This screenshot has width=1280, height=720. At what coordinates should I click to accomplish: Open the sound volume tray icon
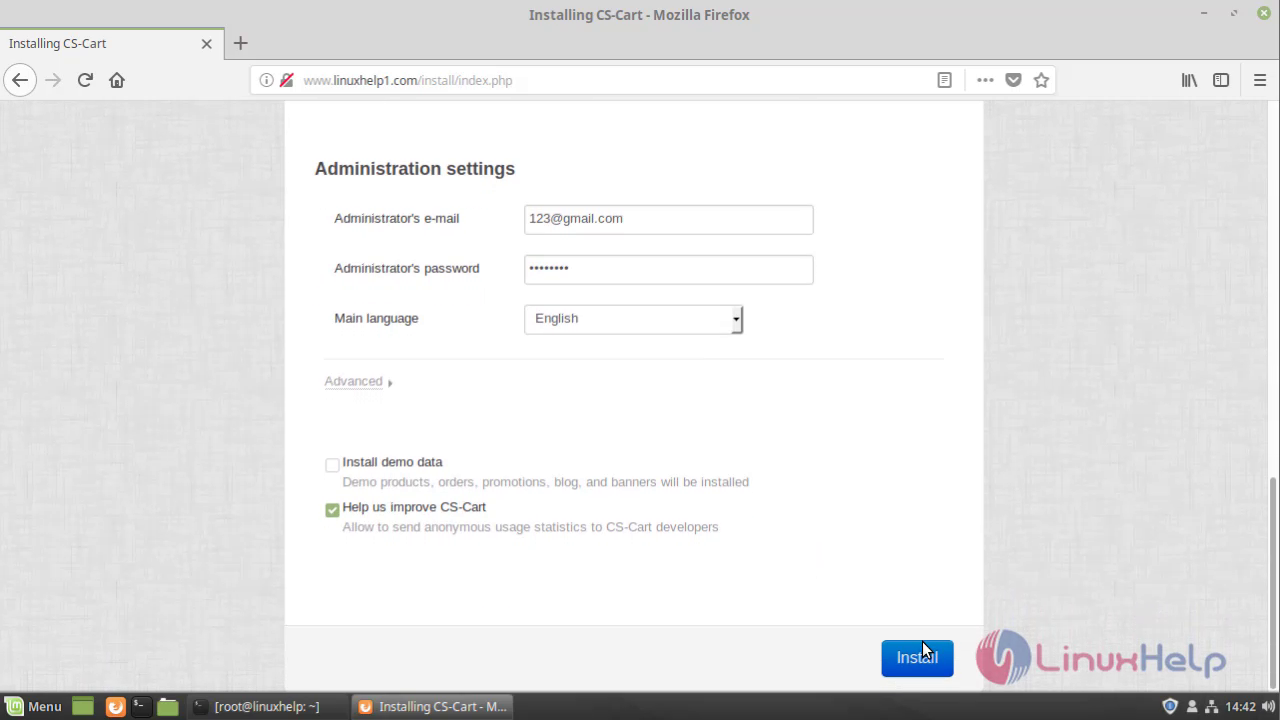click(x=1268, y=706)
